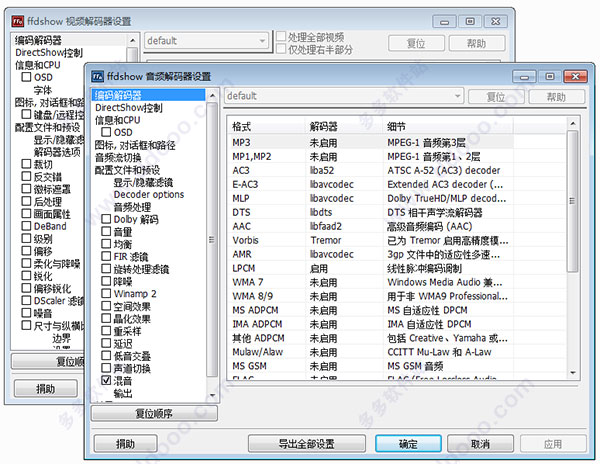The width and height of the screenshot is (600, 464).
Task: Select 音频处理 in the settings tree
Action: pos(132,207)
